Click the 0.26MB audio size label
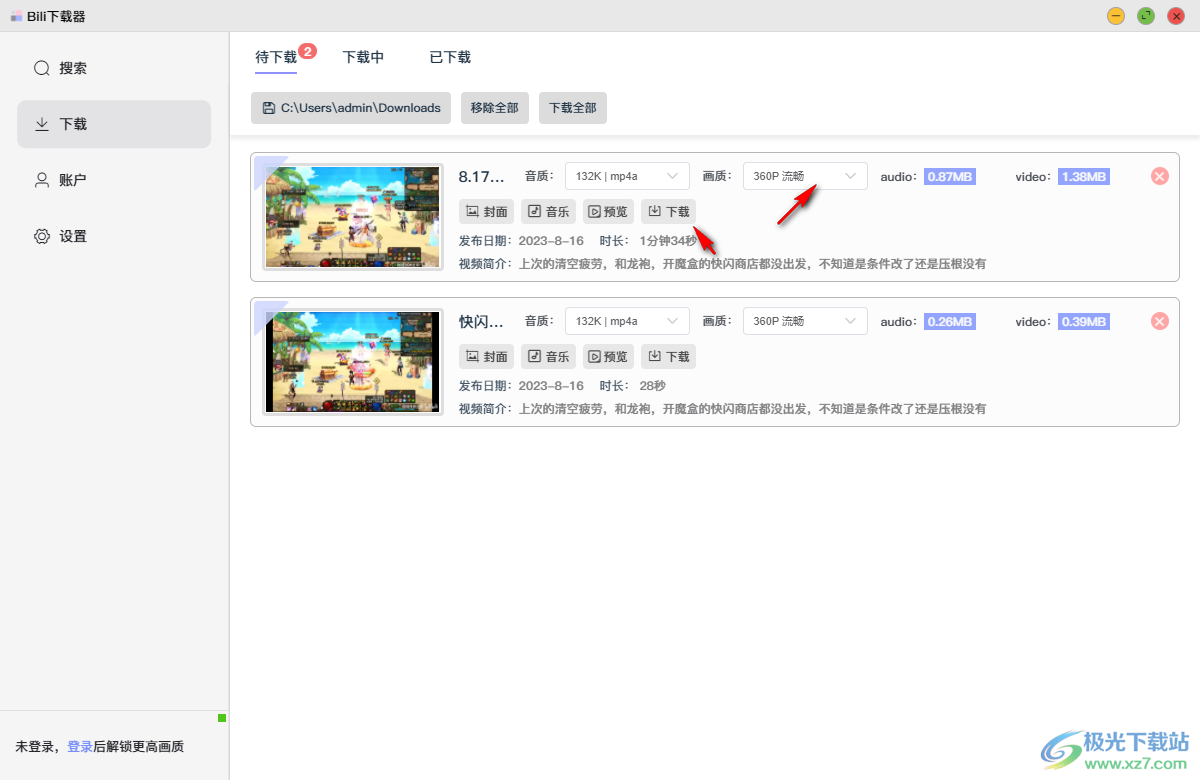Screen dimensions: 1200x780 (949, 321)
